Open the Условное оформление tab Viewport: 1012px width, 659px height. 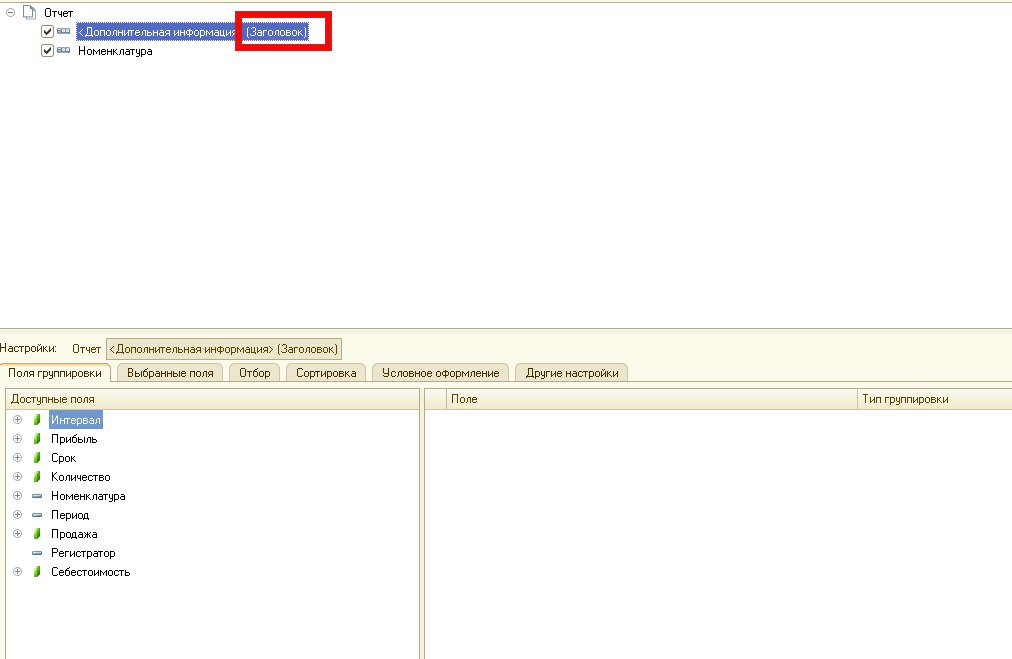click(440, 373)
